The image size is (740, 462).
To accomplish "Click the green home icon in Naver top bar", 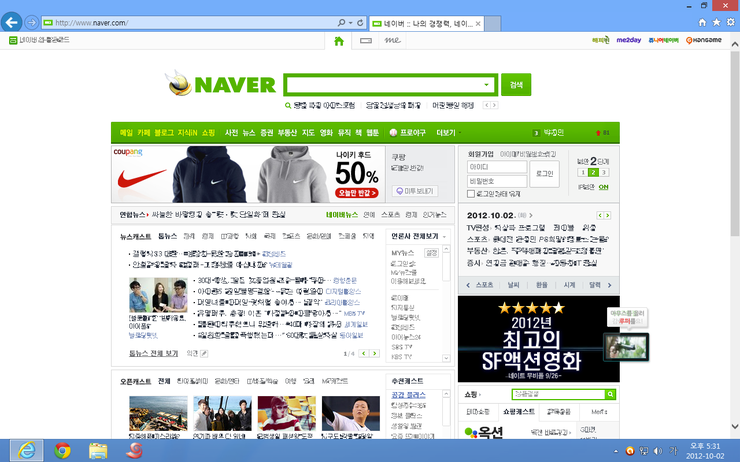I will click(x=339, y=41).
